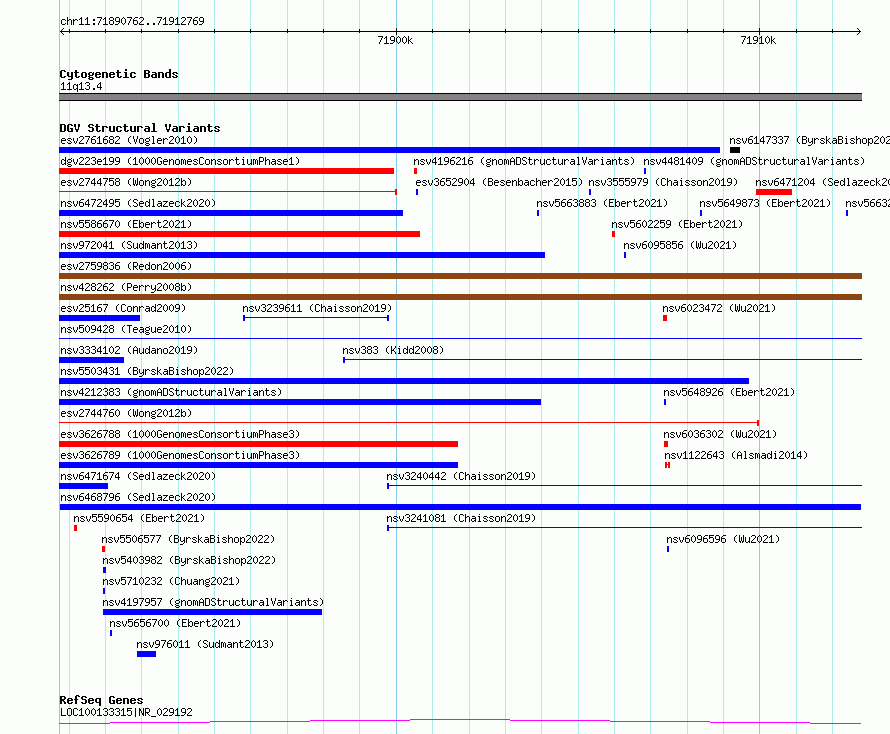Select nsv4212383 gnomADStructuralVariants label

pyautogui.click(x=171, y=392)
